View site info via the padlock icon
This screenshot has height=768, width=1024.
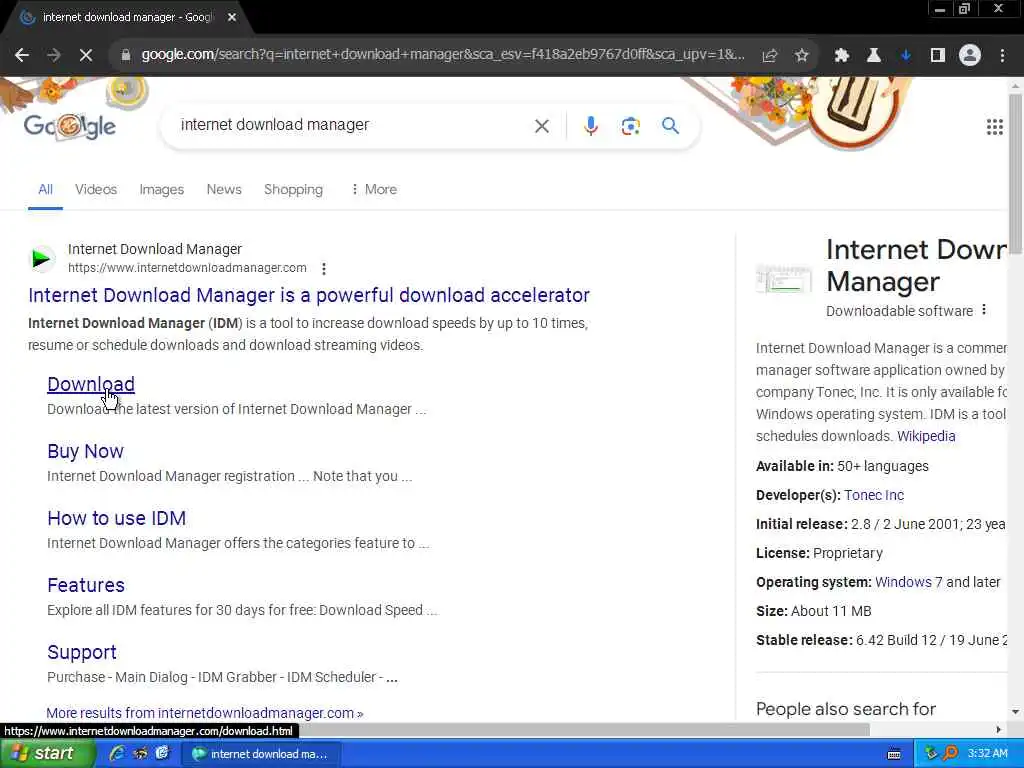[126, 56]
